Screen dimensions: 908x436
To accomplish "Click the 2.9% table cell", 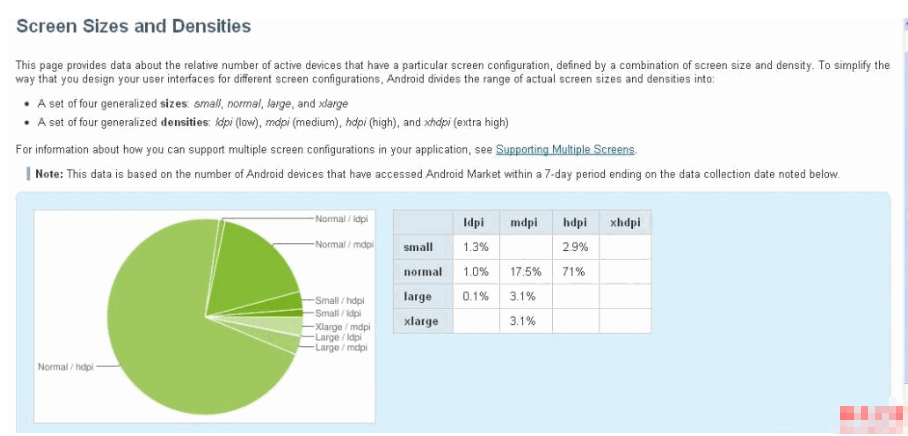I will pyautogui.click(x=575, y=246).
